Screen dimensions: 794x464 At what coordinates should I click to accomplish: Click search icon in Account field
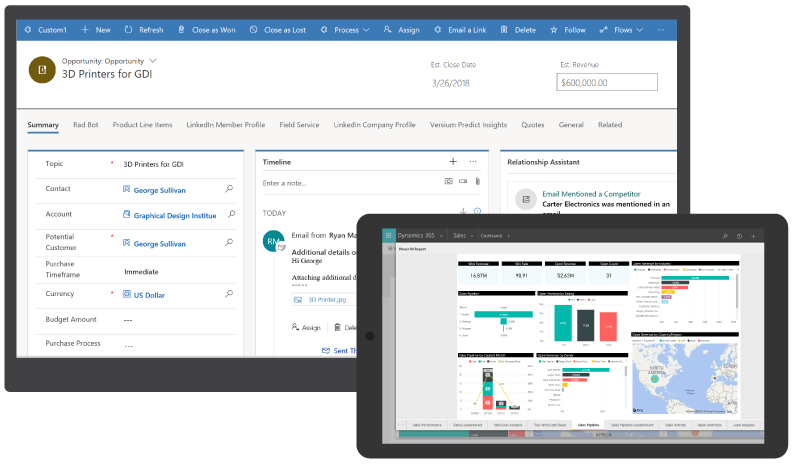click(x=231, y=214)
